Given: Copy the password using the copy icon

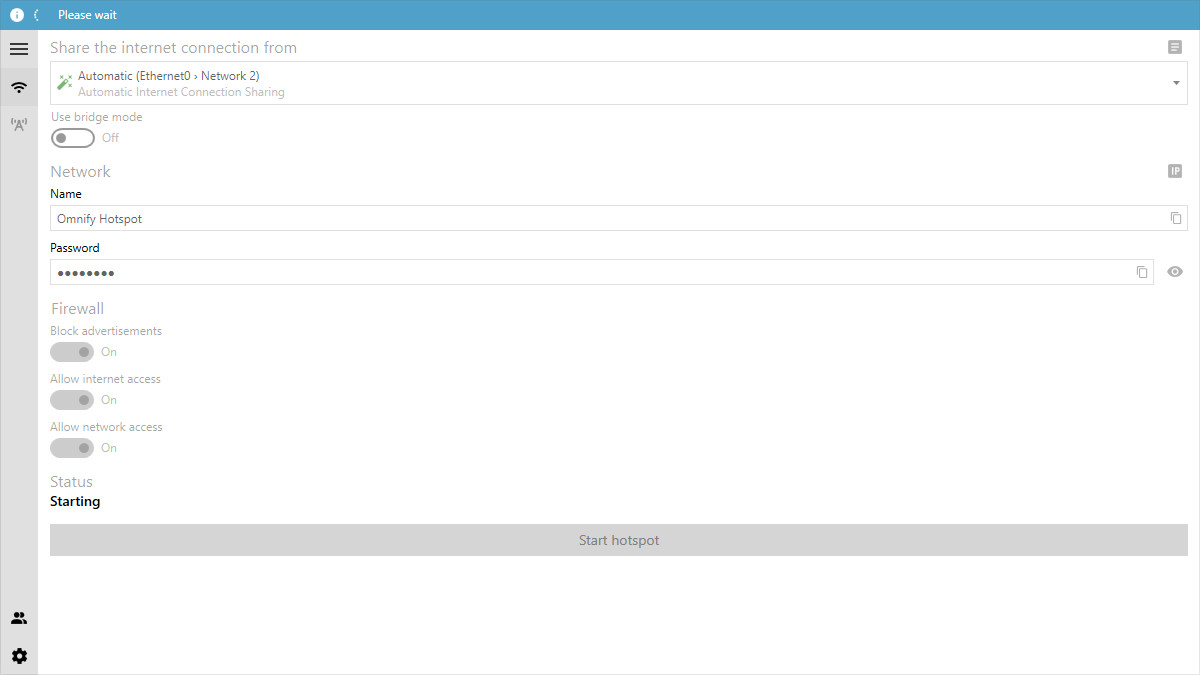Looking at the screenshot, I should 1142,271.
